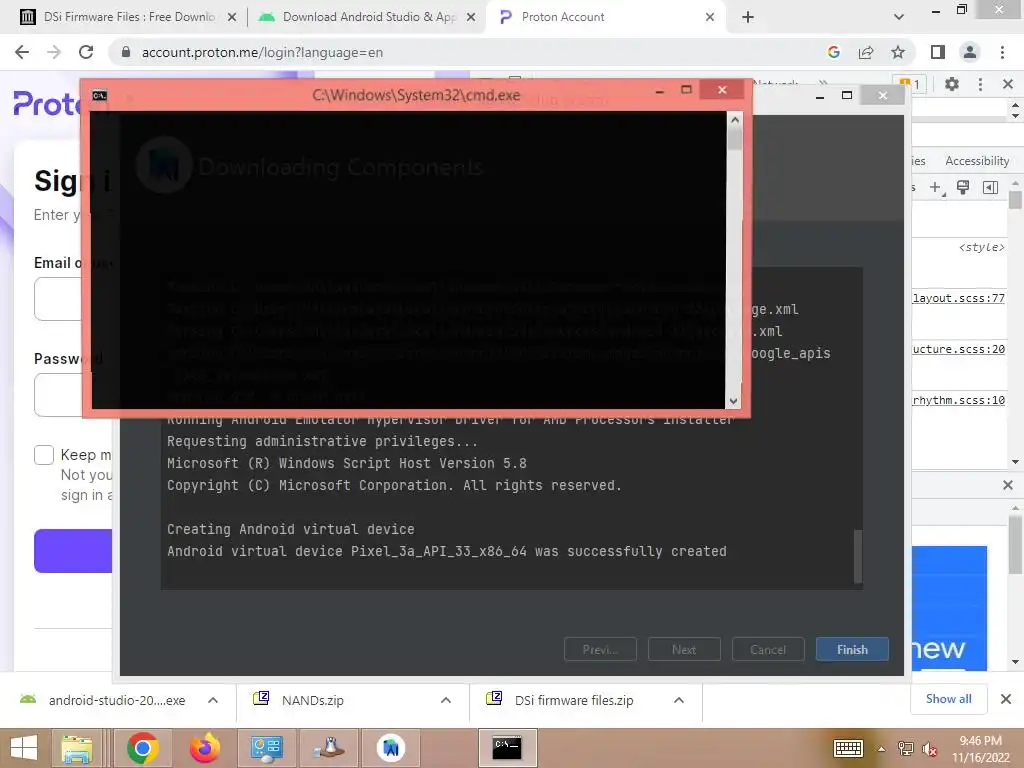Click the address bar URL

(262, 52)
